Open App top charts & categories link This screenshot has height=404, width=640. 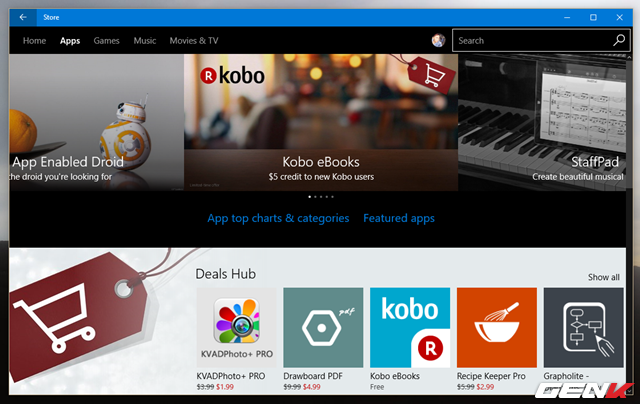278,218
